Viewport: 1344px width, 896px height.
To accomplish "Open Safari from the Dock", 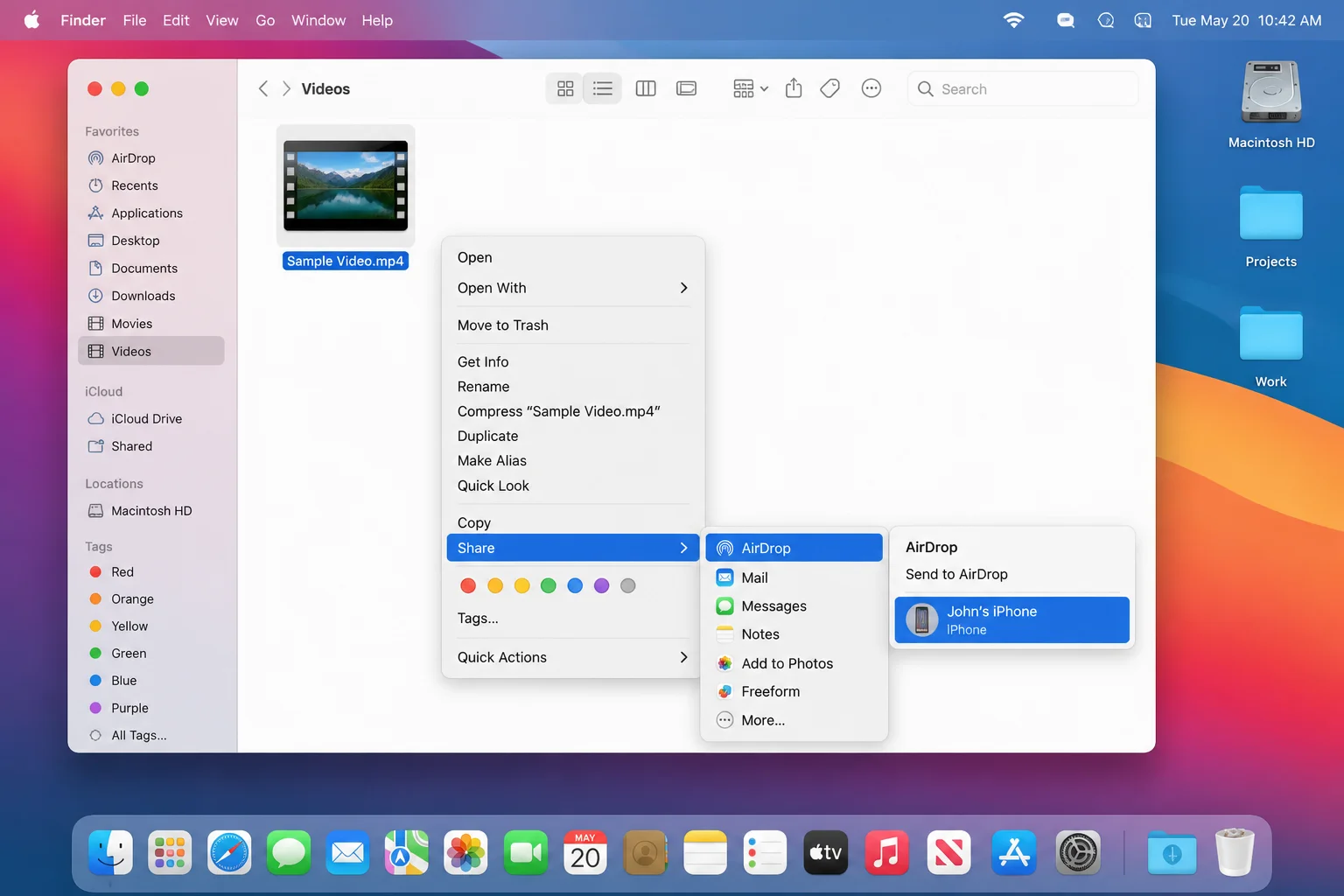I will click(229, 852).
